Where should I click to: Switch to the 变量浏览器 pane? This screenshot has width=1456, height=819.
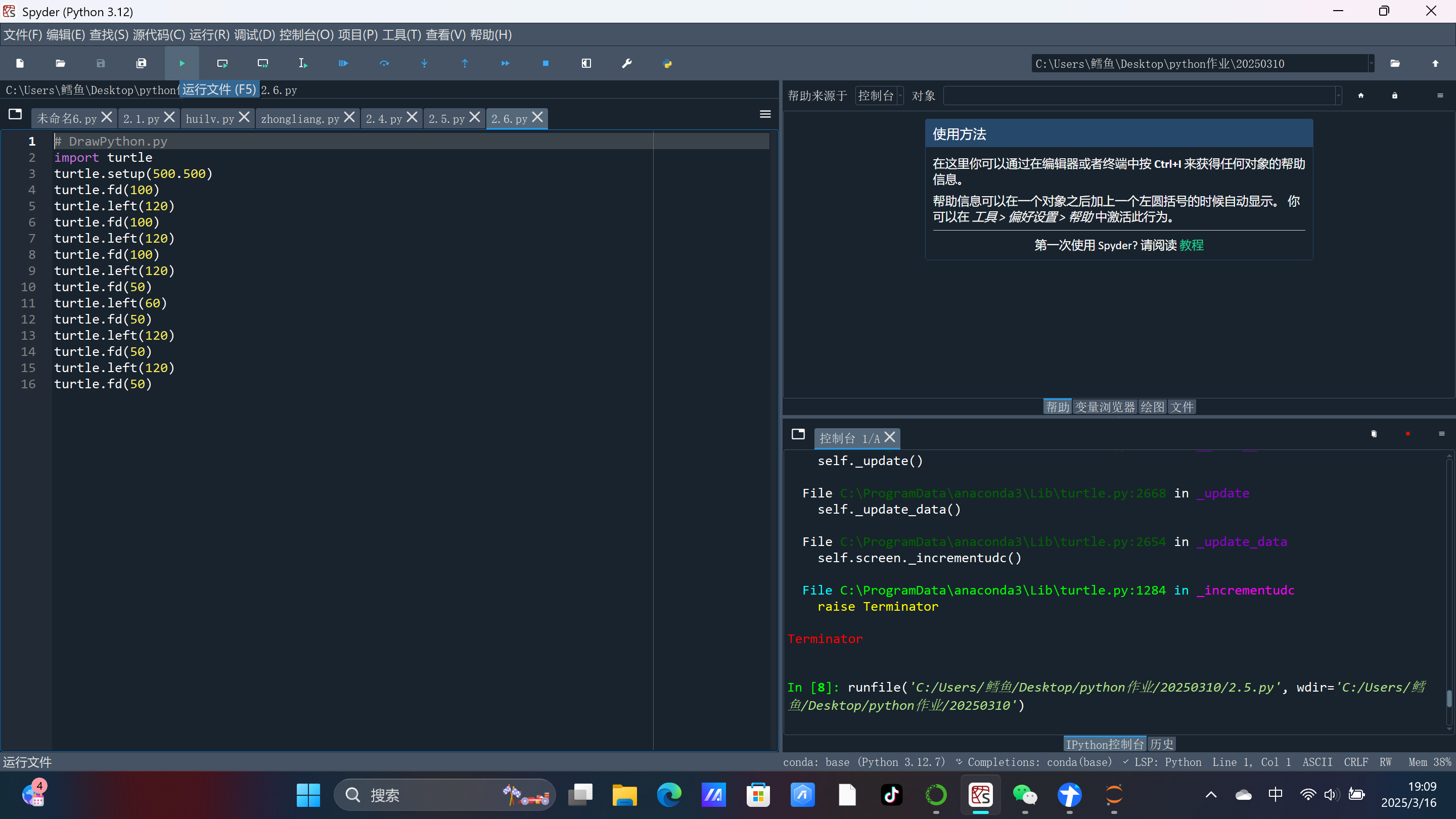(1105, 407)
